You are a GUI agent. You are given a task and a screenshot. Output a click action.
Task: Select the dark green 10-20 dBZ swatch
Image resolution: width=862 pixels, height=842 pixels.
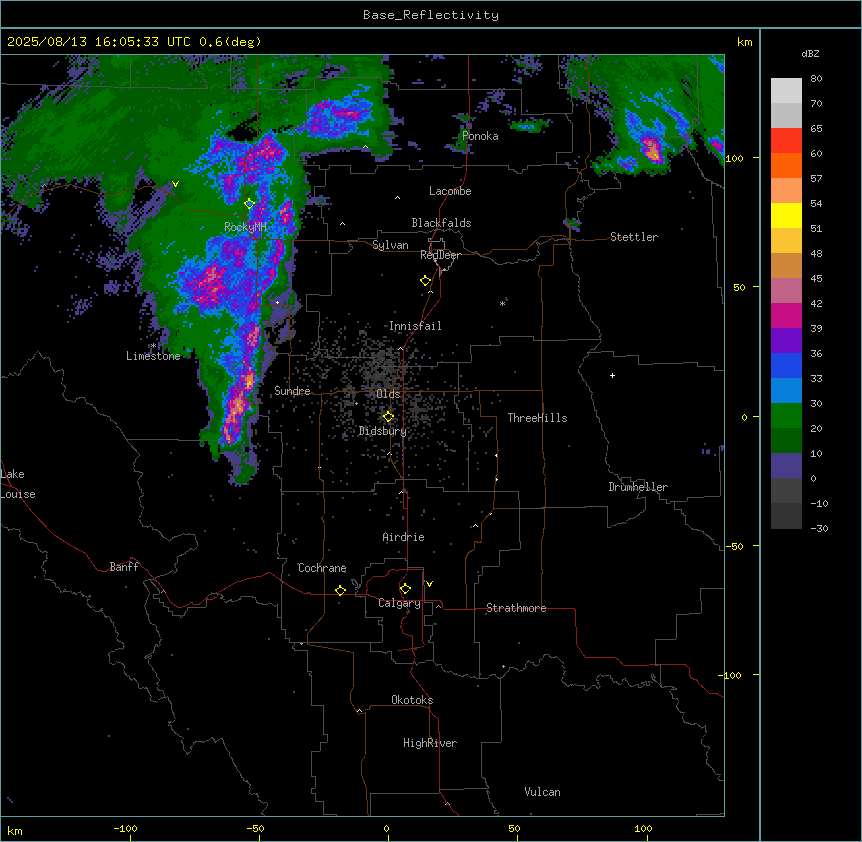click(786, 441)
